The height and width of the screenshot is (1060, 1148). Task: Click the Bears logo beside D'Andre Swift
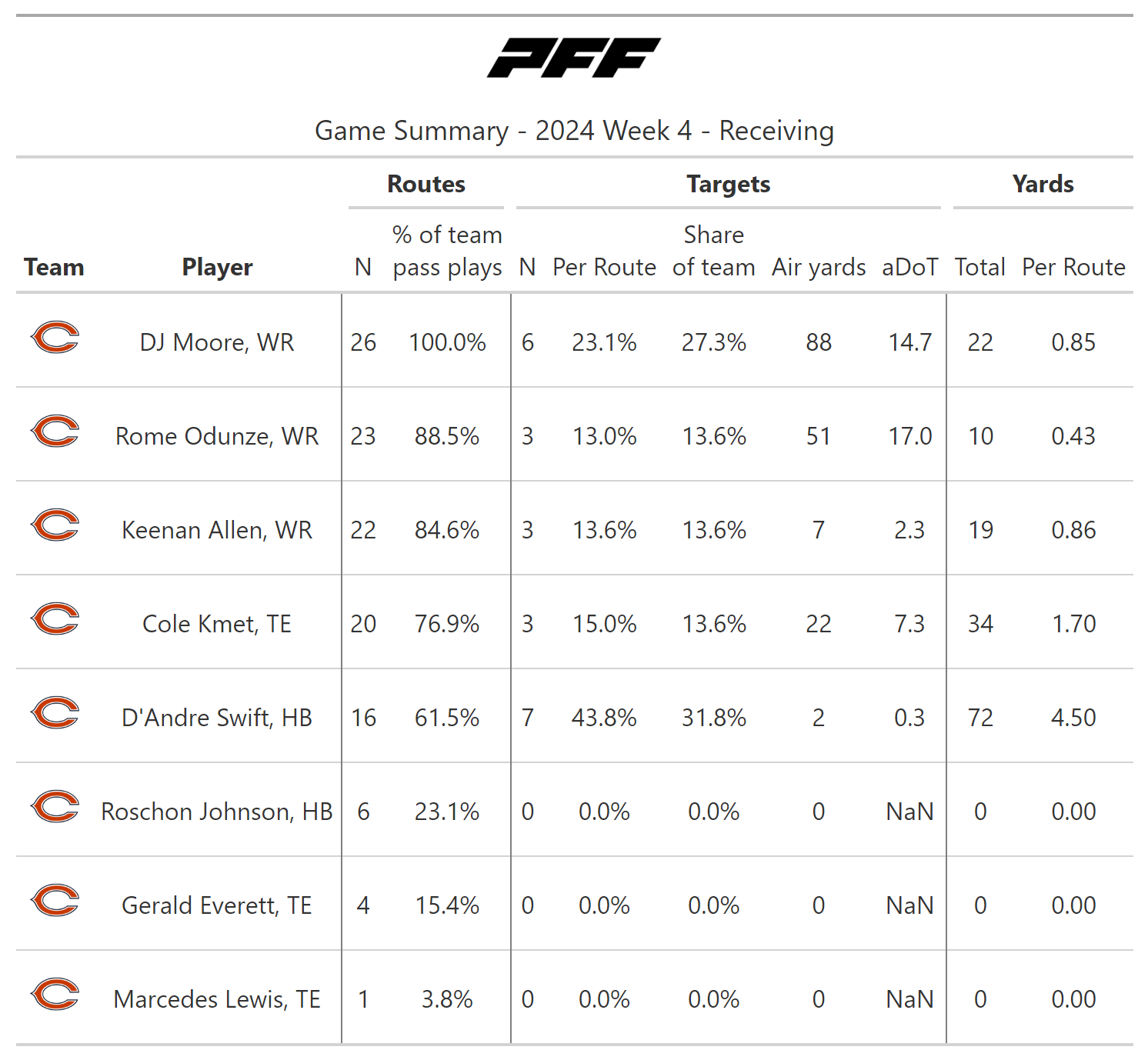pos(55,713)
